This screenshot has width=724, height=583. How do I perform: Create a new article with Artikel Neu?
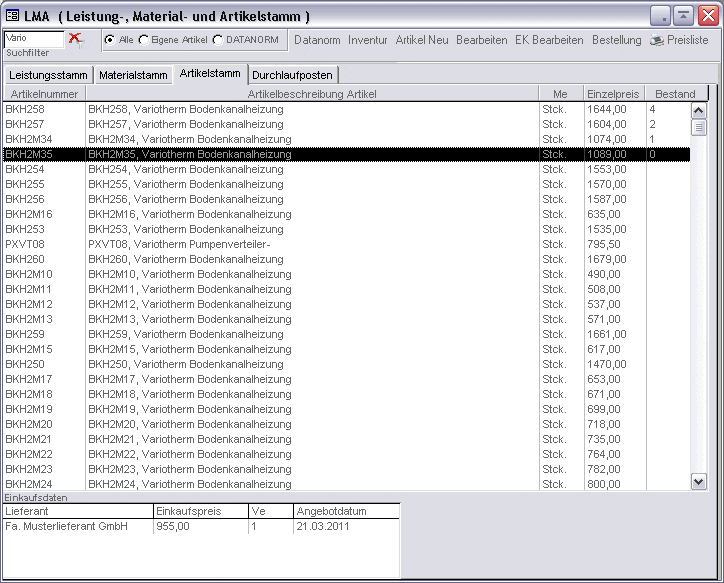click(422, 40)
